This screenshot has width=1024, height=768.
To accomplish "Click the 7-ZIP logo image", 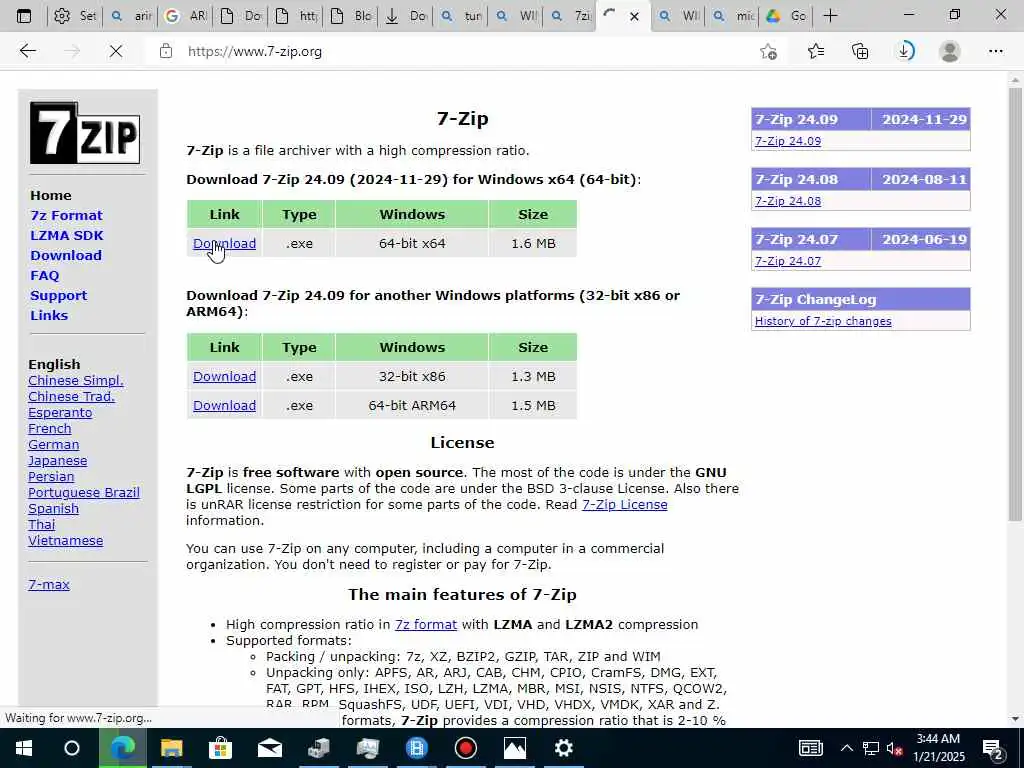I will click(85, 133).
